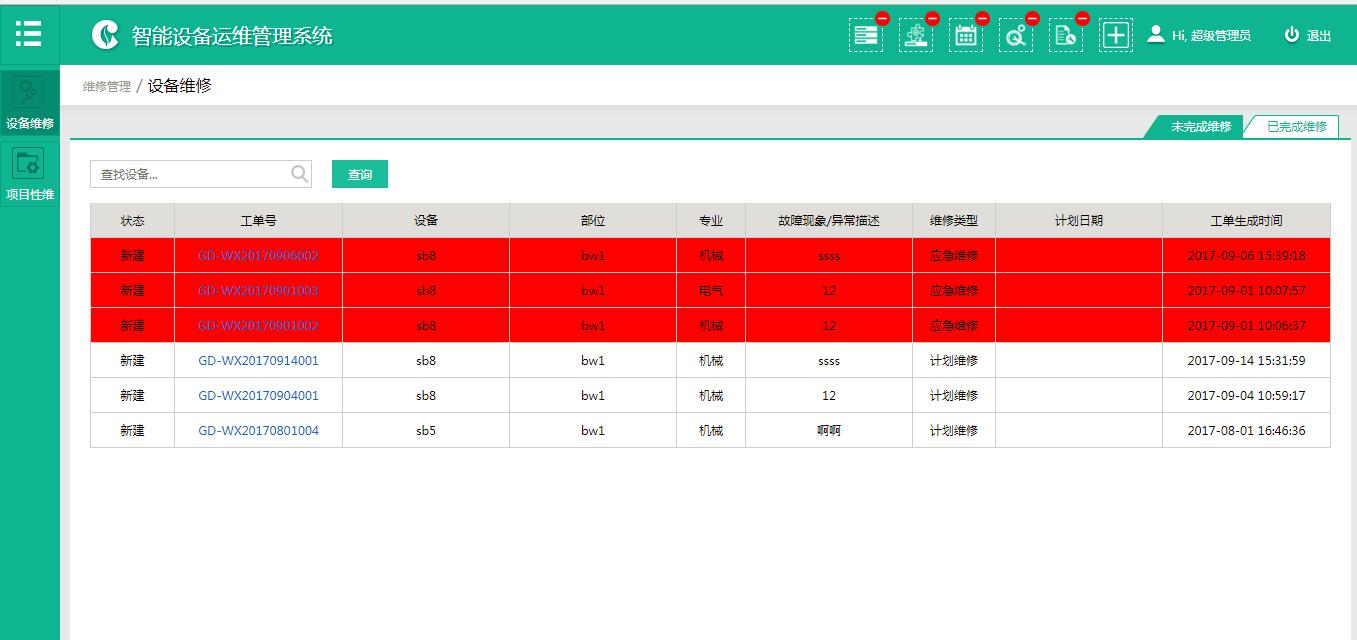Select timestamp 2017-09-06 15:39:18 cell
1357x640 pixels.
1246,255
